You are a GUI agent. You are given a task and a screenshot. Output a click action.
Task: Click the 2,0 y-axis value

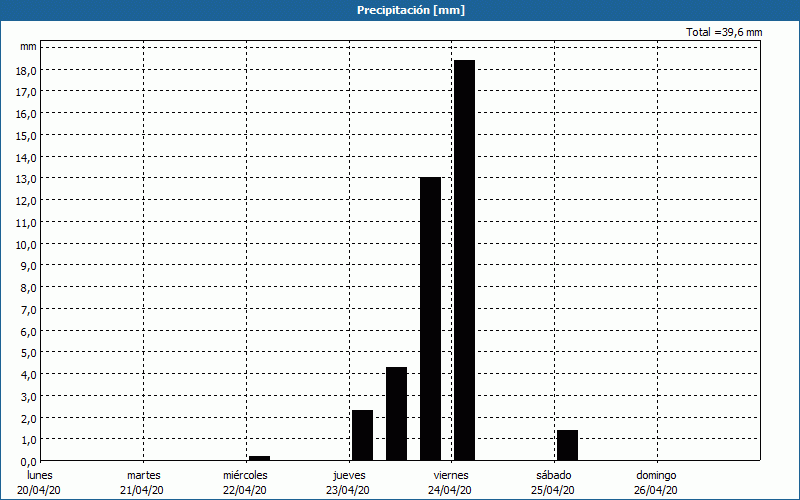[x=29, y=418]
